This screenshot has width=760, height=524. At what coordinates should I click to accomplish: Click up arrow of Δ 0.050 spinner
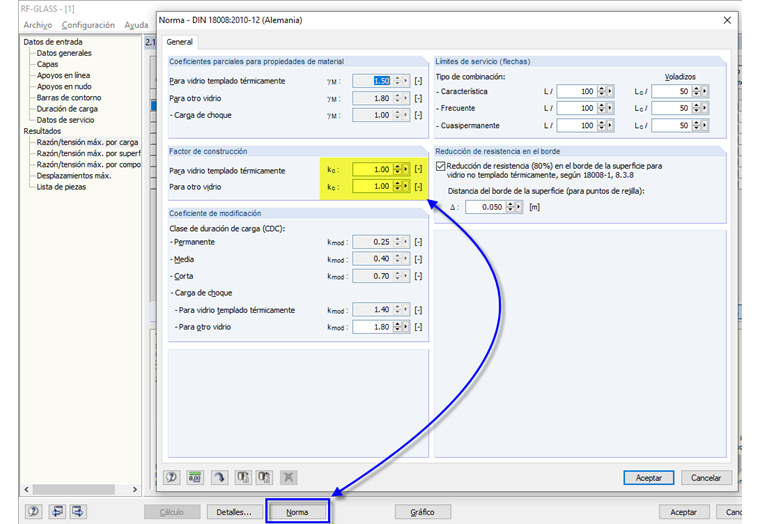coord(510,205)
